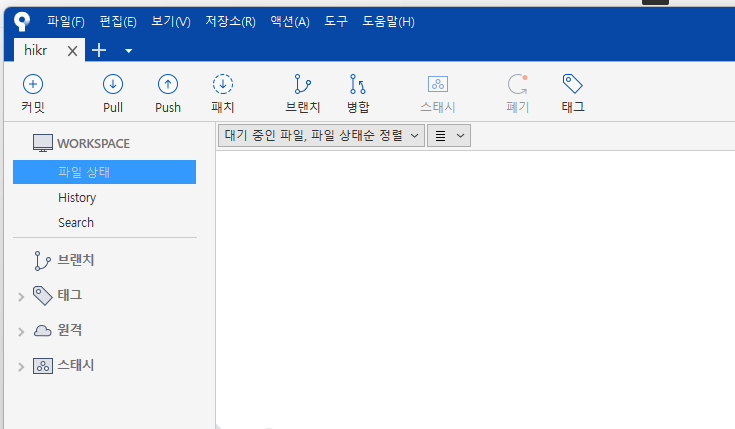
Task: Click the sidebar 스태시 box icon
Action: click(x=43, y=366)
